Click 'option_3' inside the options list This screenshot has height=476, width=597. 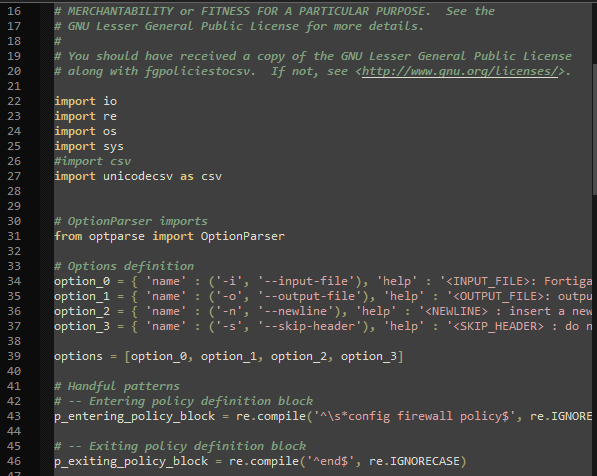tap(369, 356)
